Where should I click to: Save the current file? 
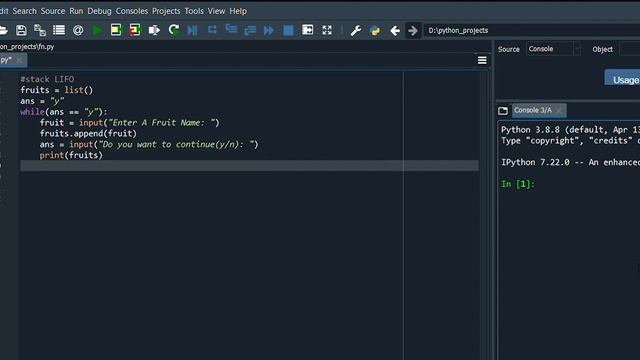click(x=21, y=30)
